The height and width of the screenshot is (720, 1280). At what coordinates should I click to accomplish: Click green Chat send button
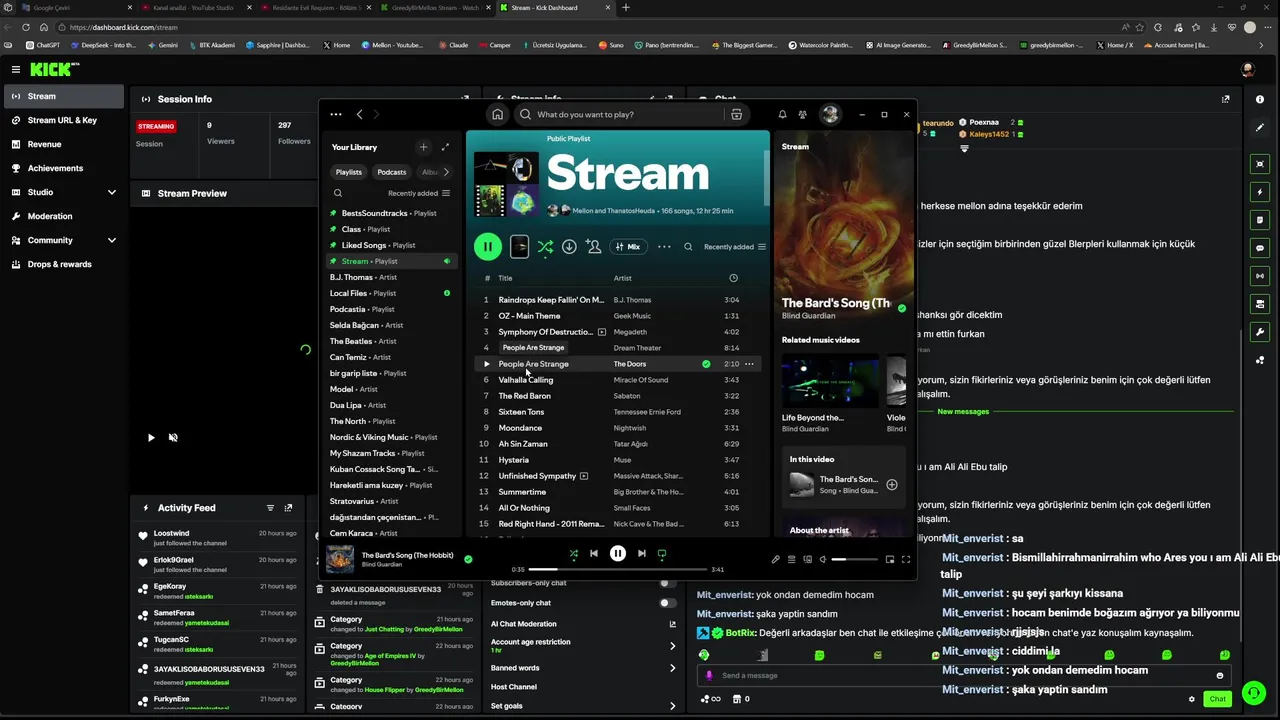tap(1217, 699)
